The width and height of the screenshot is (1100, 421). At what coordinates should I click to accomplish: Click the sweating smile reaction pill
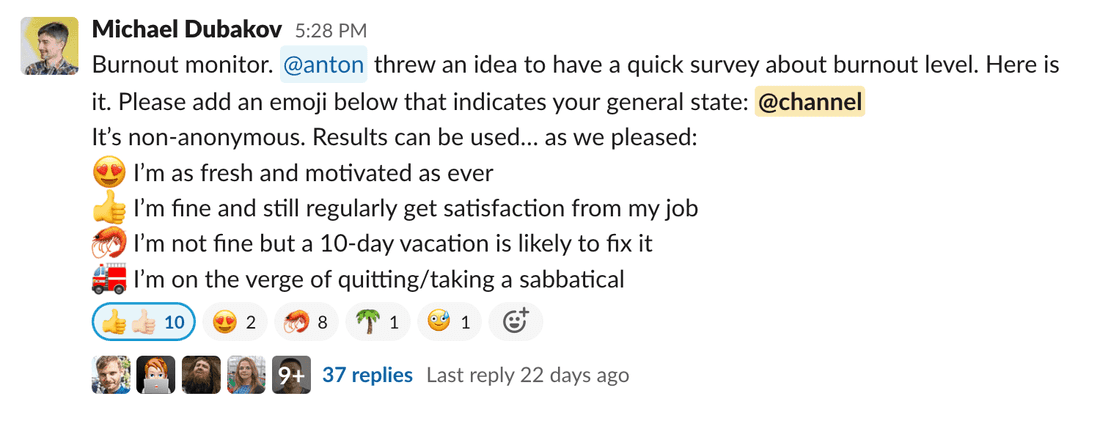[449, 322]
